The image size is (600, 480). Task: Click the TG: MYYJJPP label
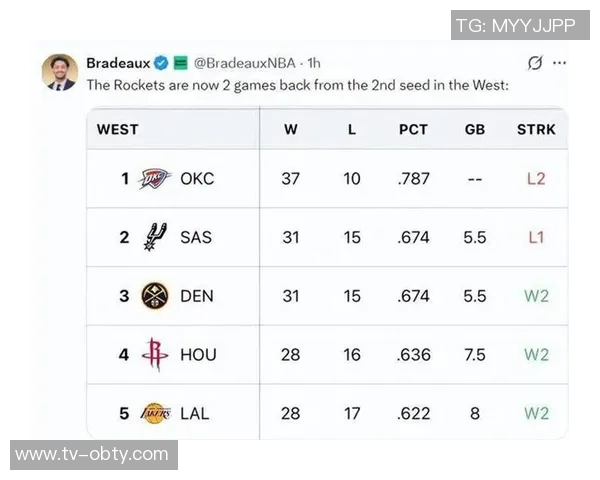point(518,25)
